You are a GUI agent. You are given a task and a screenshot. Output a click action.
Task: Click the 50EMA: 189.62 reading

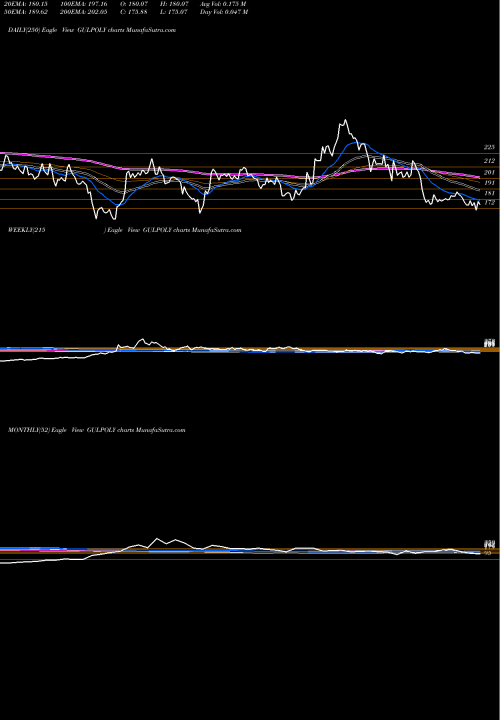28,12
